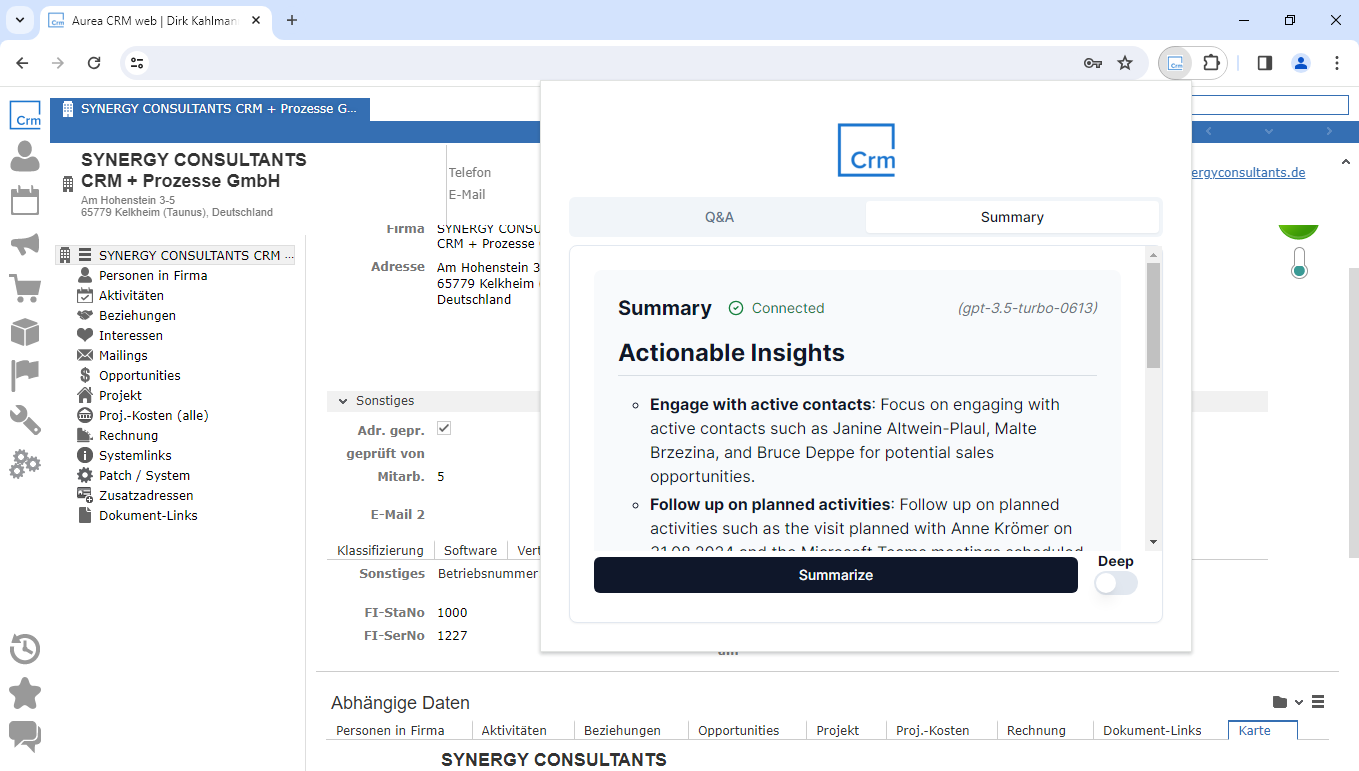Open the shopping cart sales sidebar icon
This screenshot has height=771, width=1359.
[x=25, y=288]
